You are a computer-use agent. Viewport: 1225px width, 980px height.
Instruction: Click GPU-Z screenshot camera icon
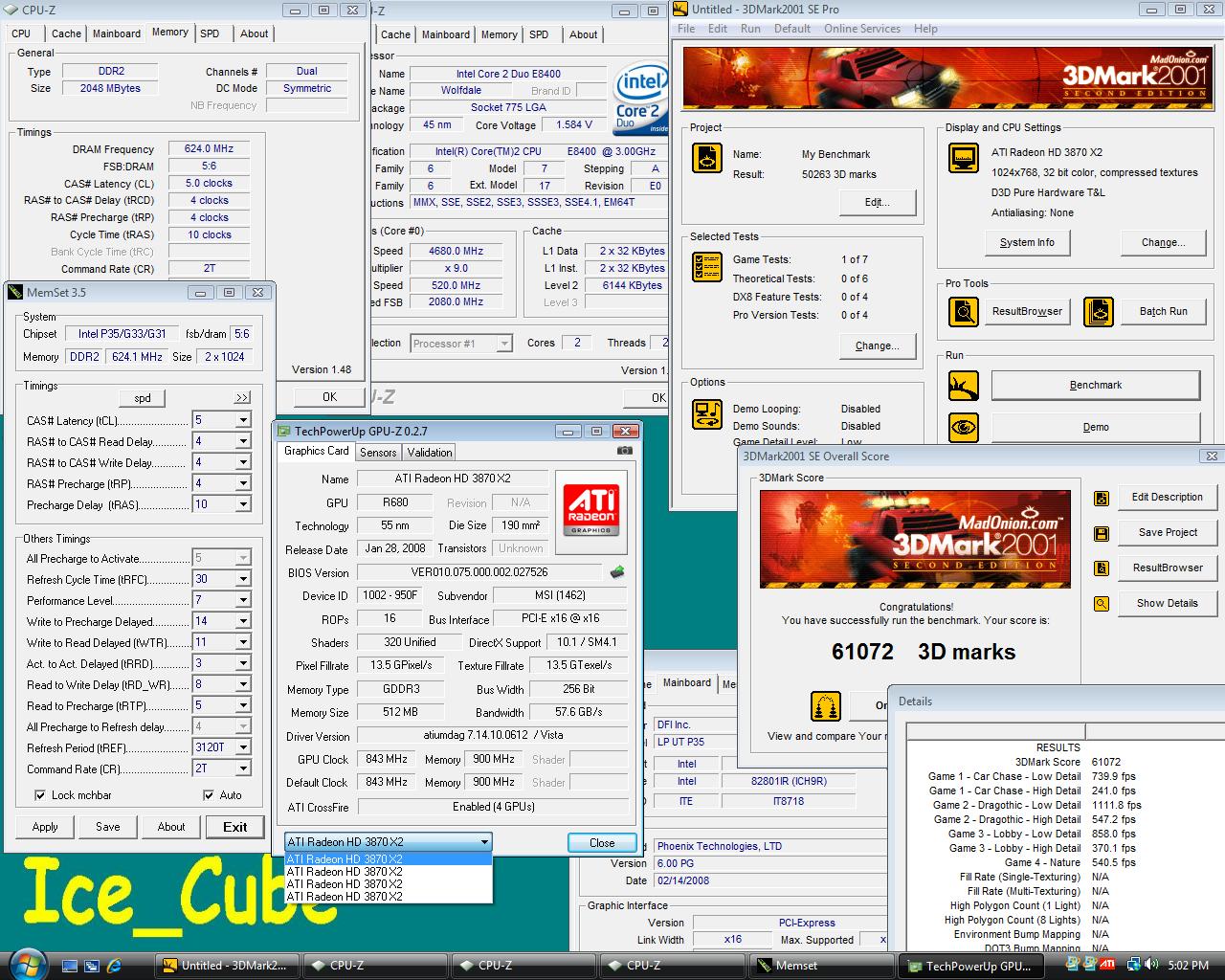[x=625, y=451]
